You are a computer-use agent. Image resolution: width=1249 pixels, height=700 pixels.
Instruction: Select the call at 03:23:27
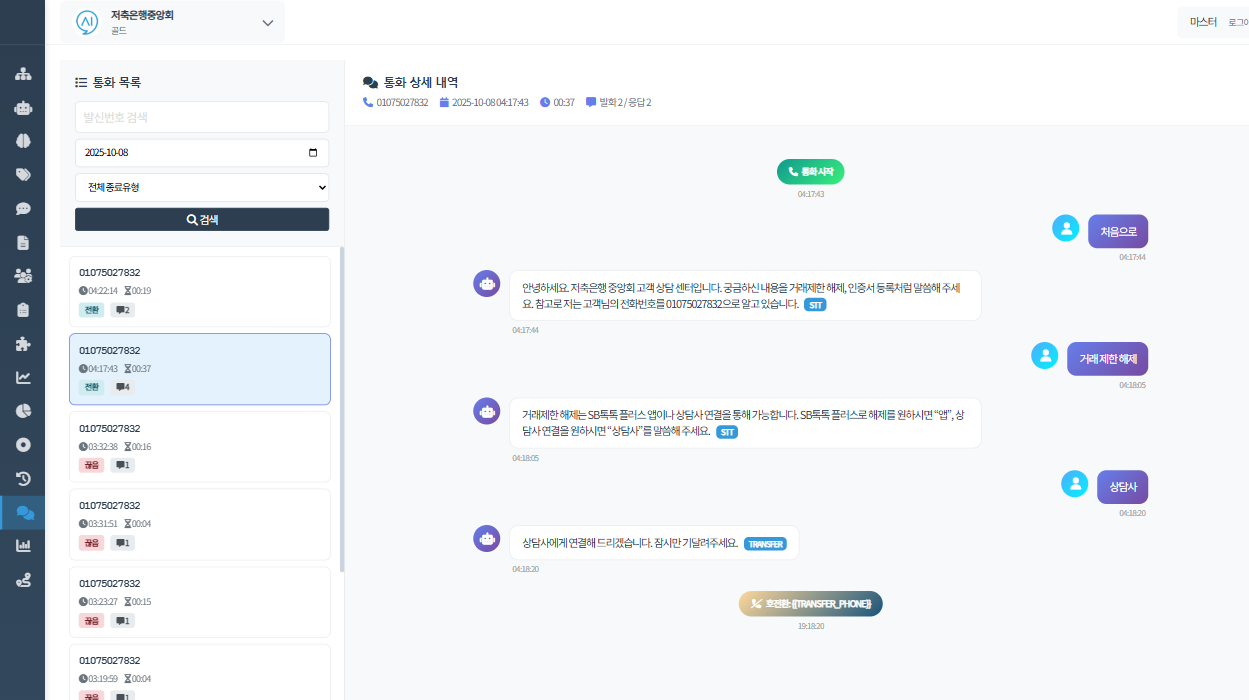[x=200, y=602]
